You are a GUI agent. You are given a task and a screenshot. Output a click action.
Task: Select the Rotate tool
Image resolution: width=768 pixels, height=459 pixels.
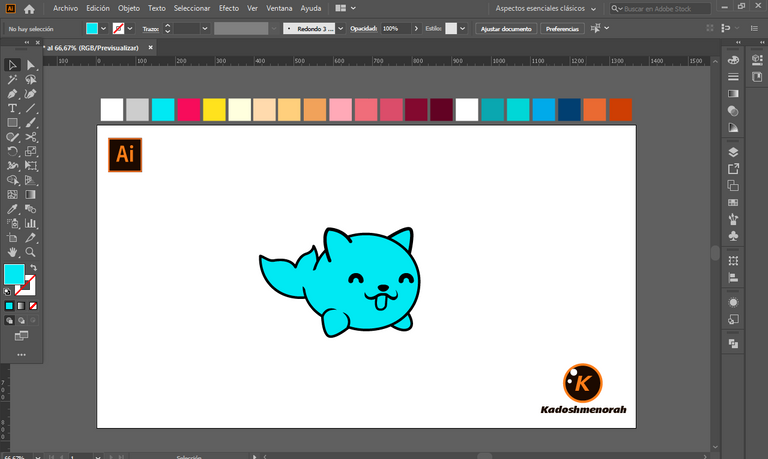click(x=12, y=151)
